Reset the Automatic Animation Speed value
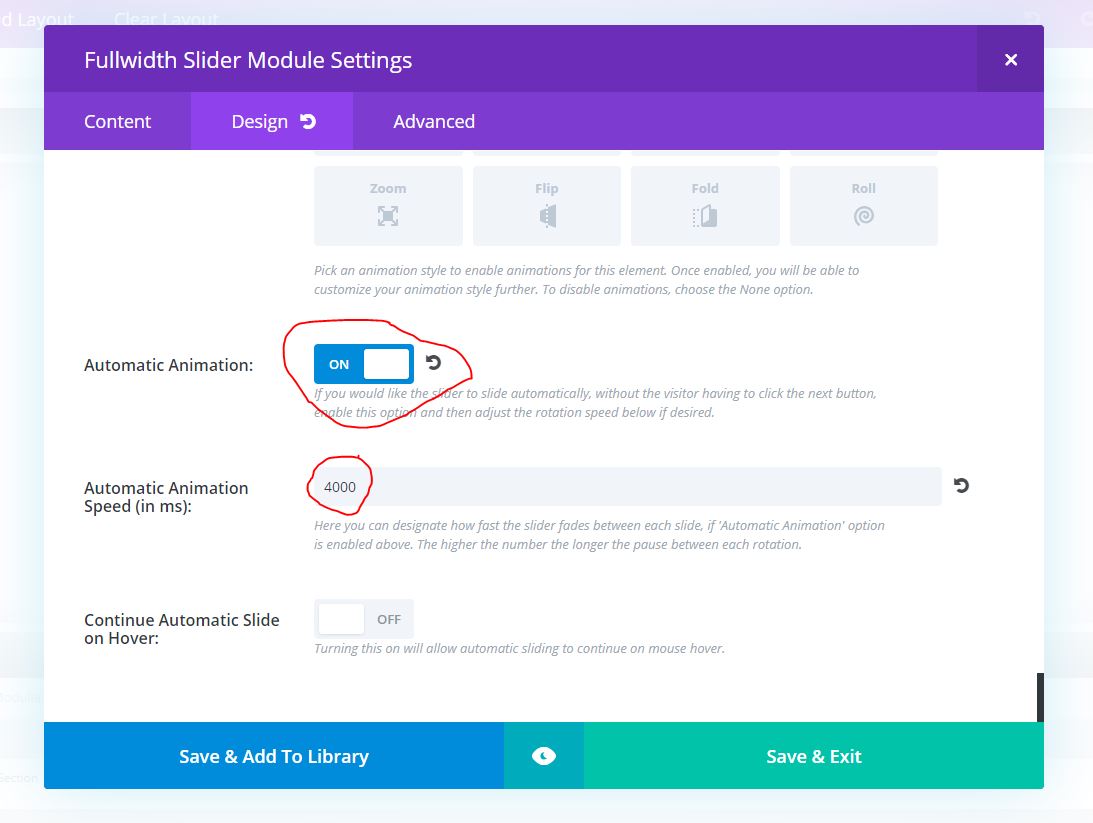This screenshot has height=823, width=1093. point(961,486)
